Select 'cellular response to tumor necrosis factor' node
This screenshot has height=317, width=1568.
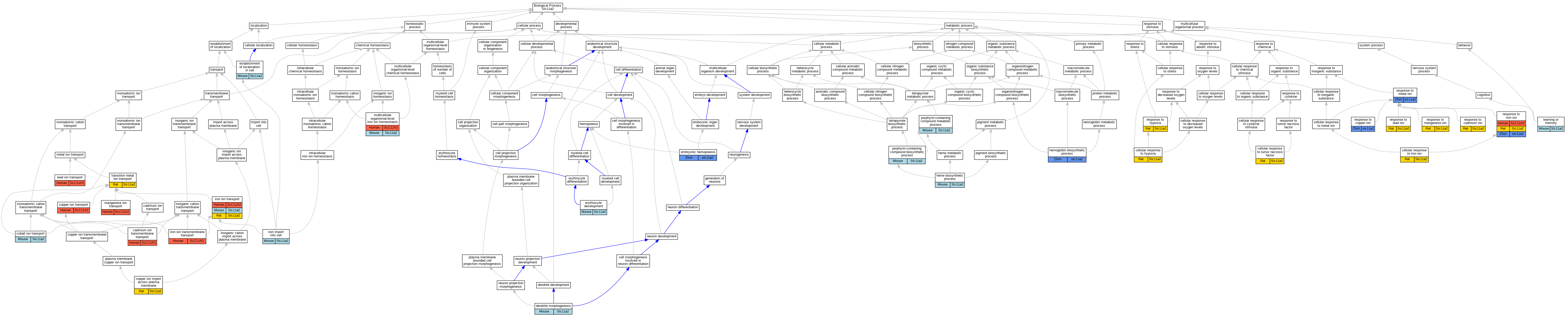1270,155
